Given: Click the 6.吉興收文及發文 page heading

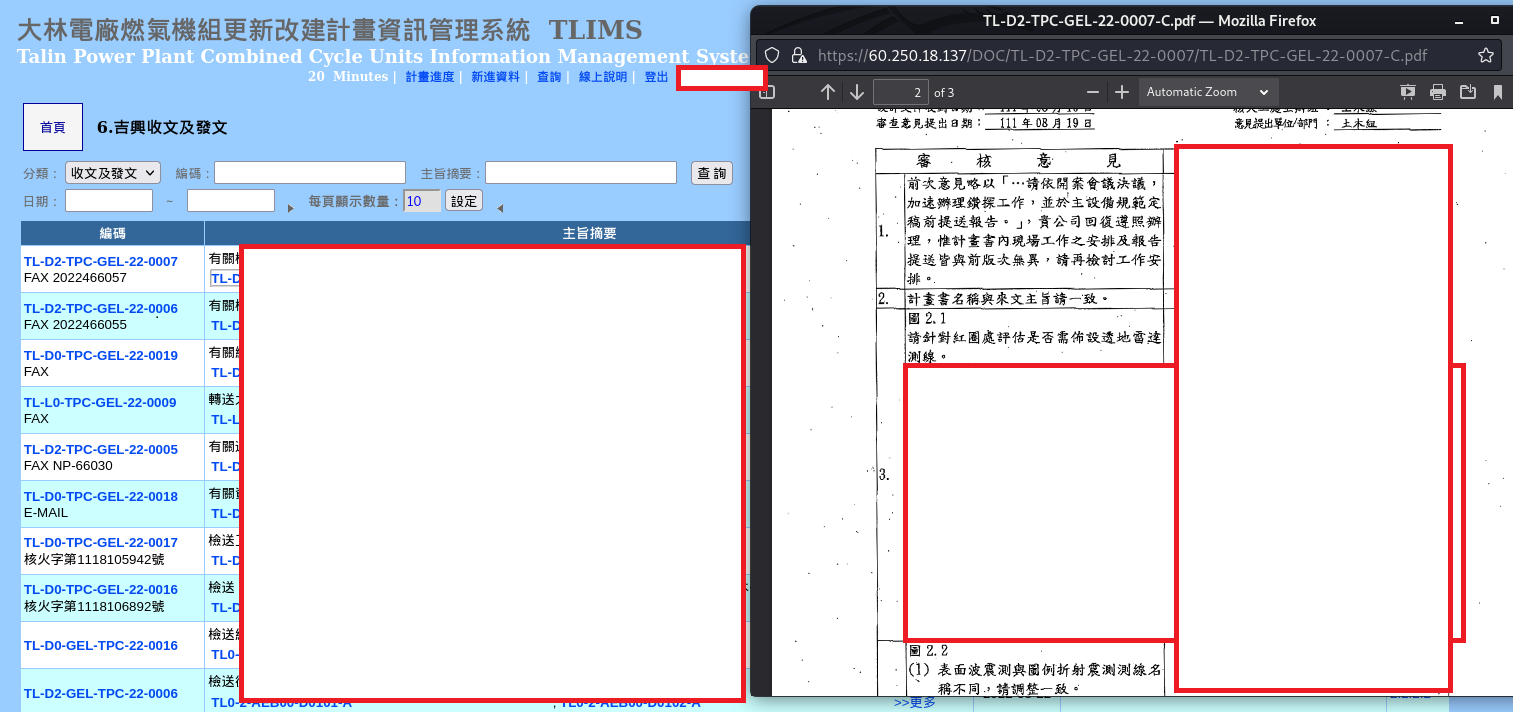Looking at the screenshot, I should [x=162, y=128].
